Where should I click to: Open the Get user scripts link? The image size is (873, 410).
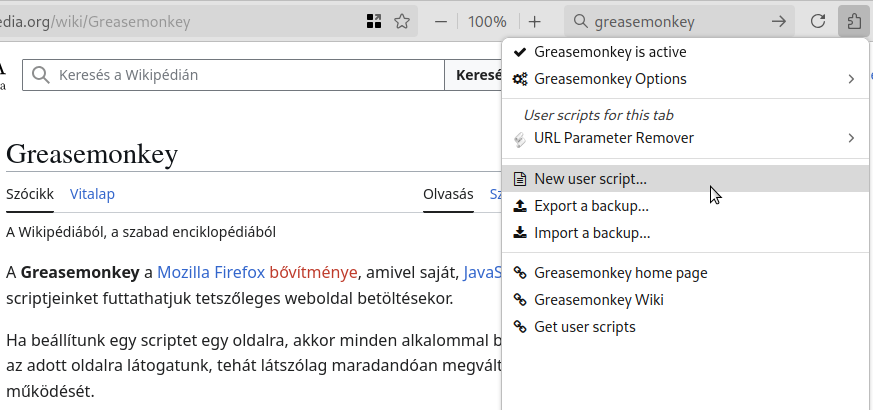coord(685,326)
